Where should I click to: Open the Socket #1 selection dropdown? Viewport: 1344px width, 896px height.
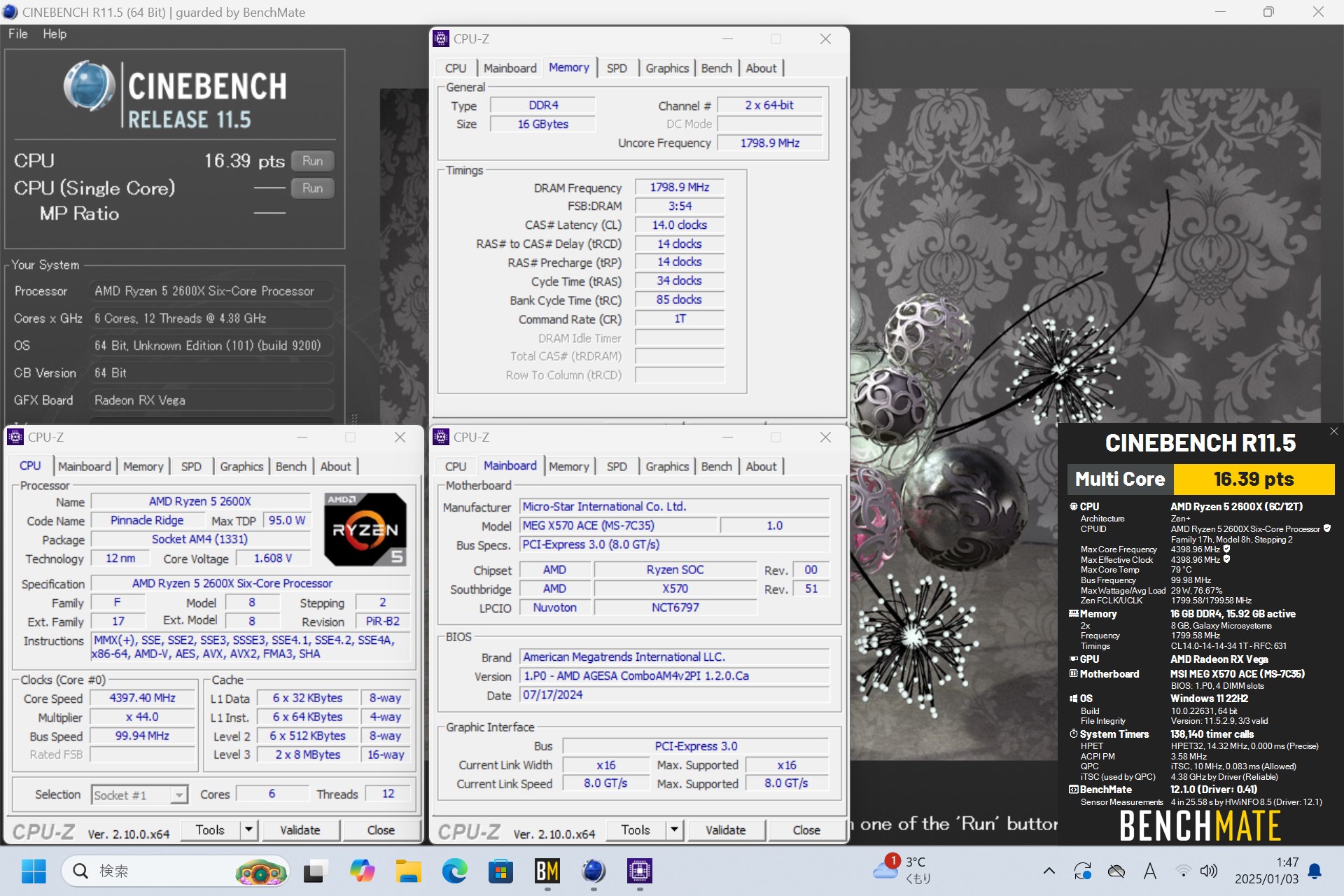click(x=139, y=794)
